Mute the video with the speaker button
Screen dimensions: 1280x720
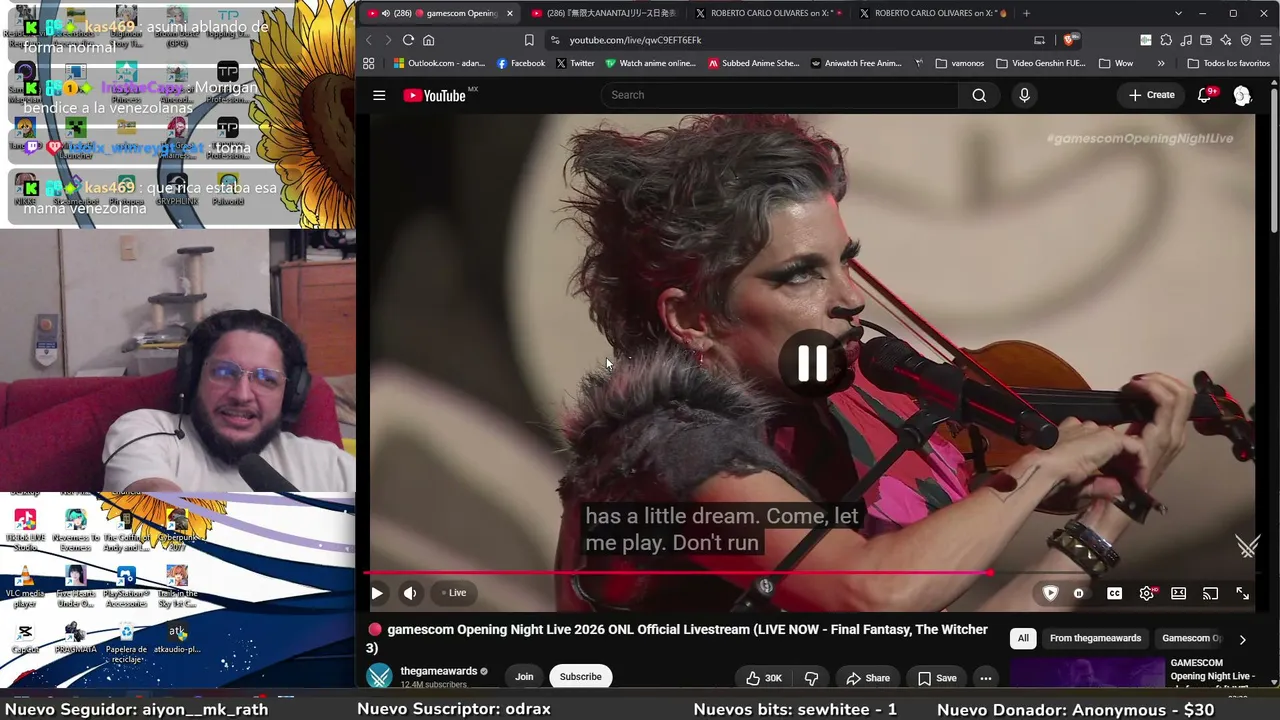[410, 593]
